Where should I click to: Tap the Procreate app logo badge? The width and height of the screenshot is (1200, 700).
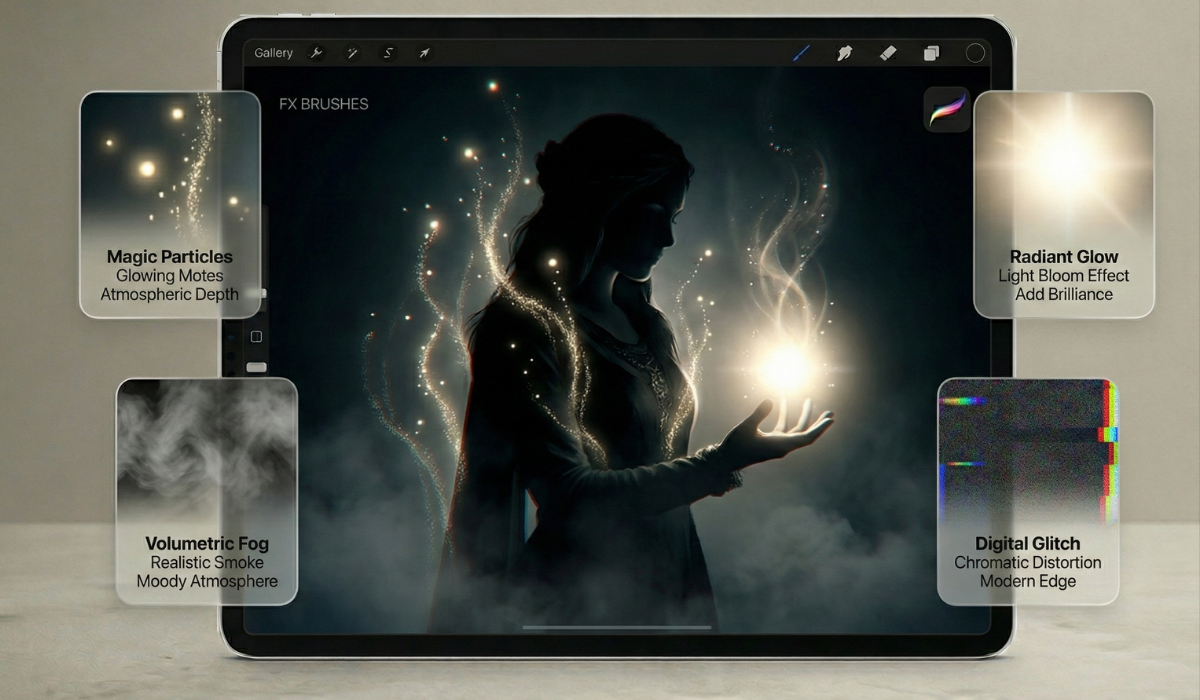click(947, 109)
